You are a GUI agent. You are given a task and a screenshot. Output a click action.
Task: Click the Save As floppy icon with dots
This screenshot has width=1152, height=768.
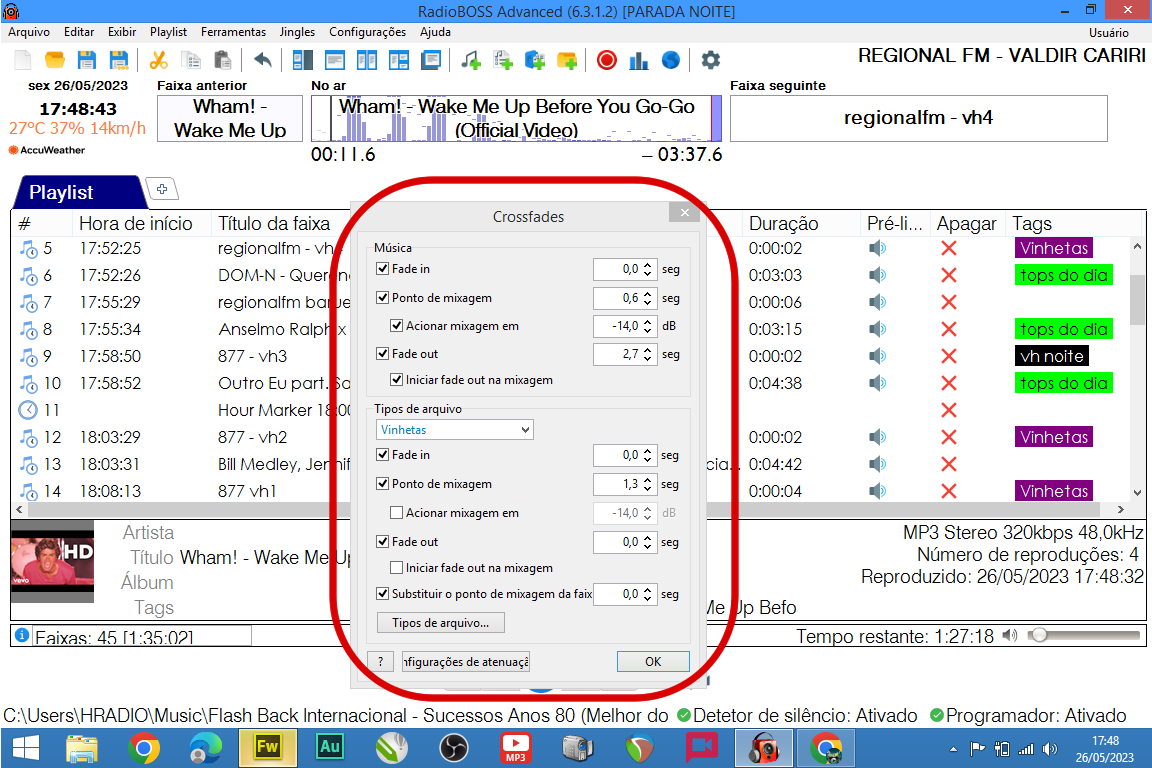coord(119,60)
